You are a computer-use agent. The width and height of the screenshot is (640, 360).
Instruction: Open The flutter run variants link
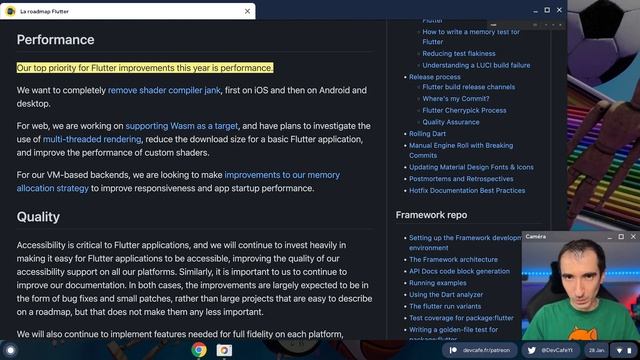pos(445,306)
